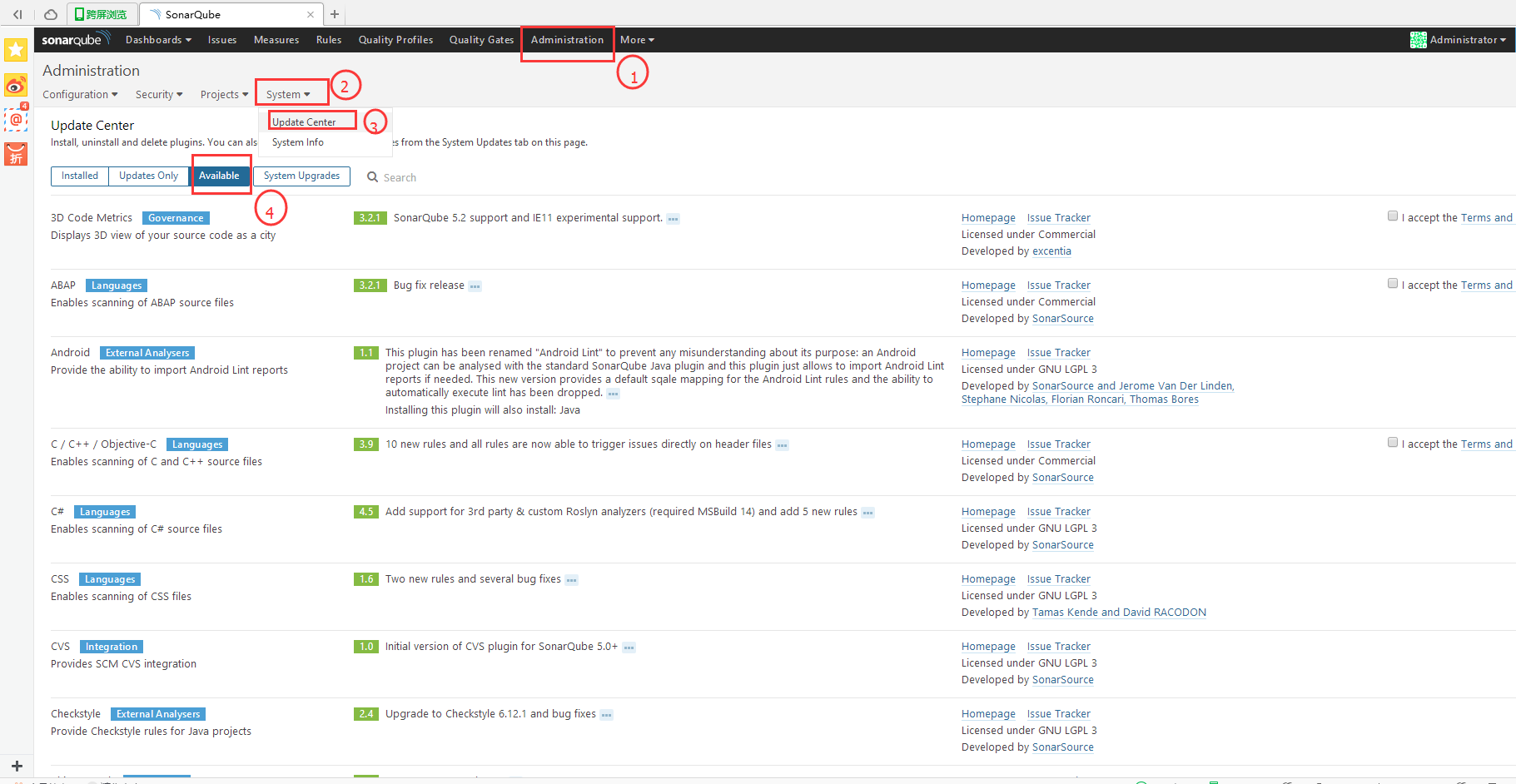Open Terms and conditions link for ABAP
This screenshot has height=784, width=1516.
click(x=1487, y=285)
